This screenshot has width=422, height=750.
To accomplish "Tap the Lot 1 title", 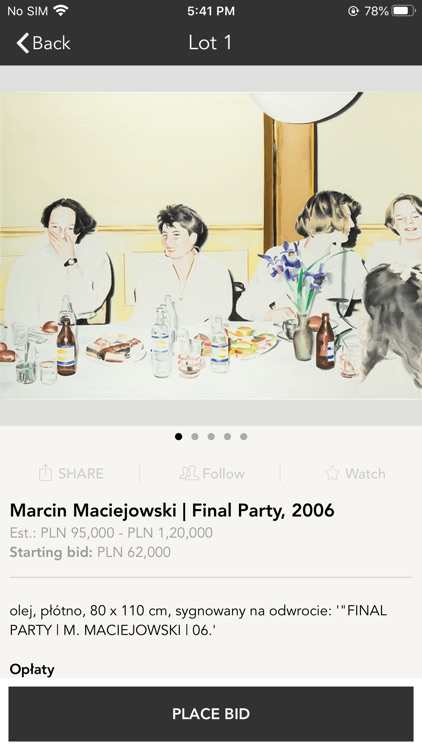I will tap(210, 43).
